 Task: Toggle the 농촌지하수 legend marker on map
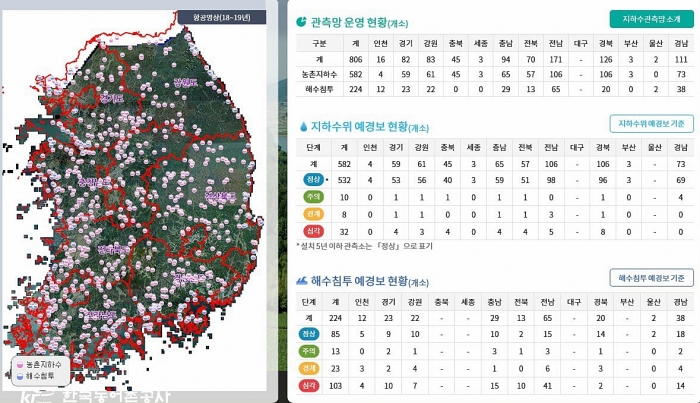point(20,366)
